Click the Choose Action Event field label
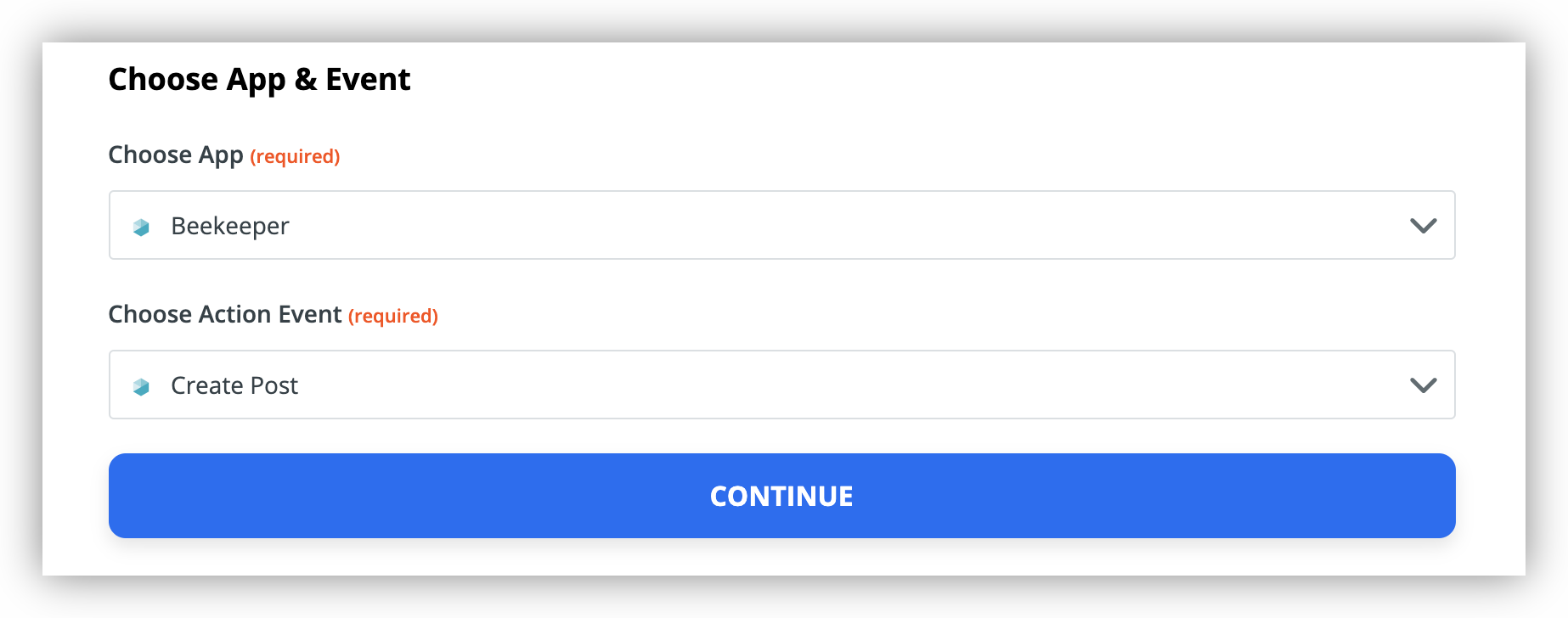The image size is (1568, 618). click(x=225, y=314)
